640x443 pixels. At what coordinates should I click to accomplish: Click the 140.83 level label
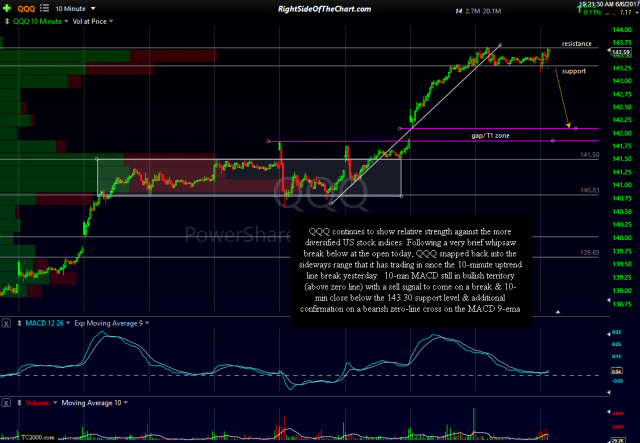(x=589, y=190)
